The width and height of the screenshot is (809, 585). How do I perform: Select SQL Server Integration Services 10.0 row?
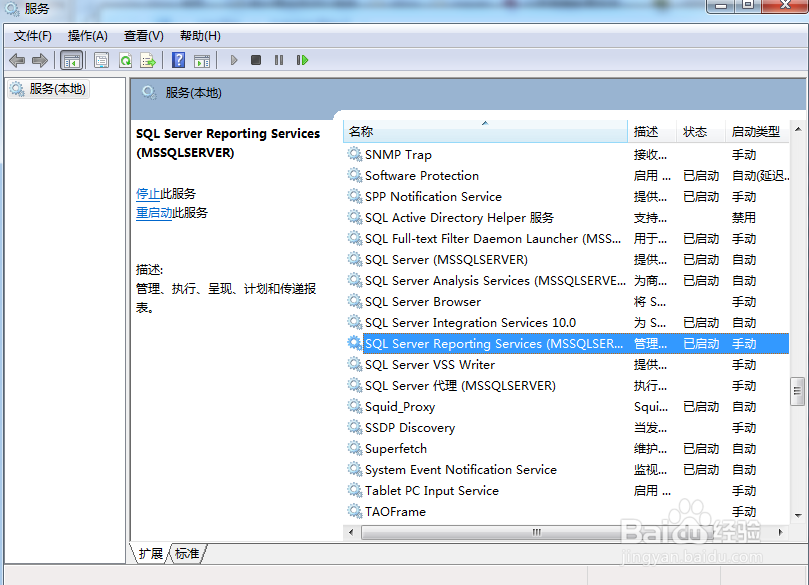[x=567, y=322]
